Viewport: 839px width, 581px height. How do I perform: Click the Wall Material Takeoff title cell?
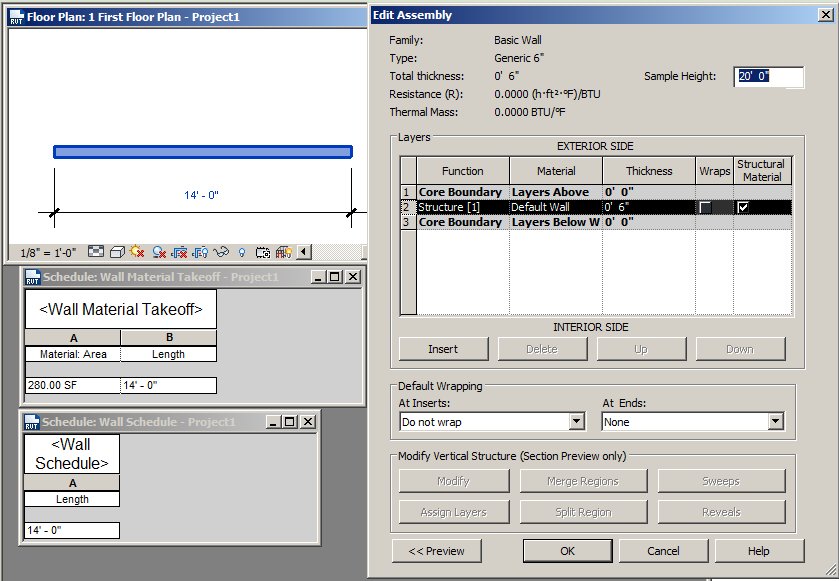121,309
